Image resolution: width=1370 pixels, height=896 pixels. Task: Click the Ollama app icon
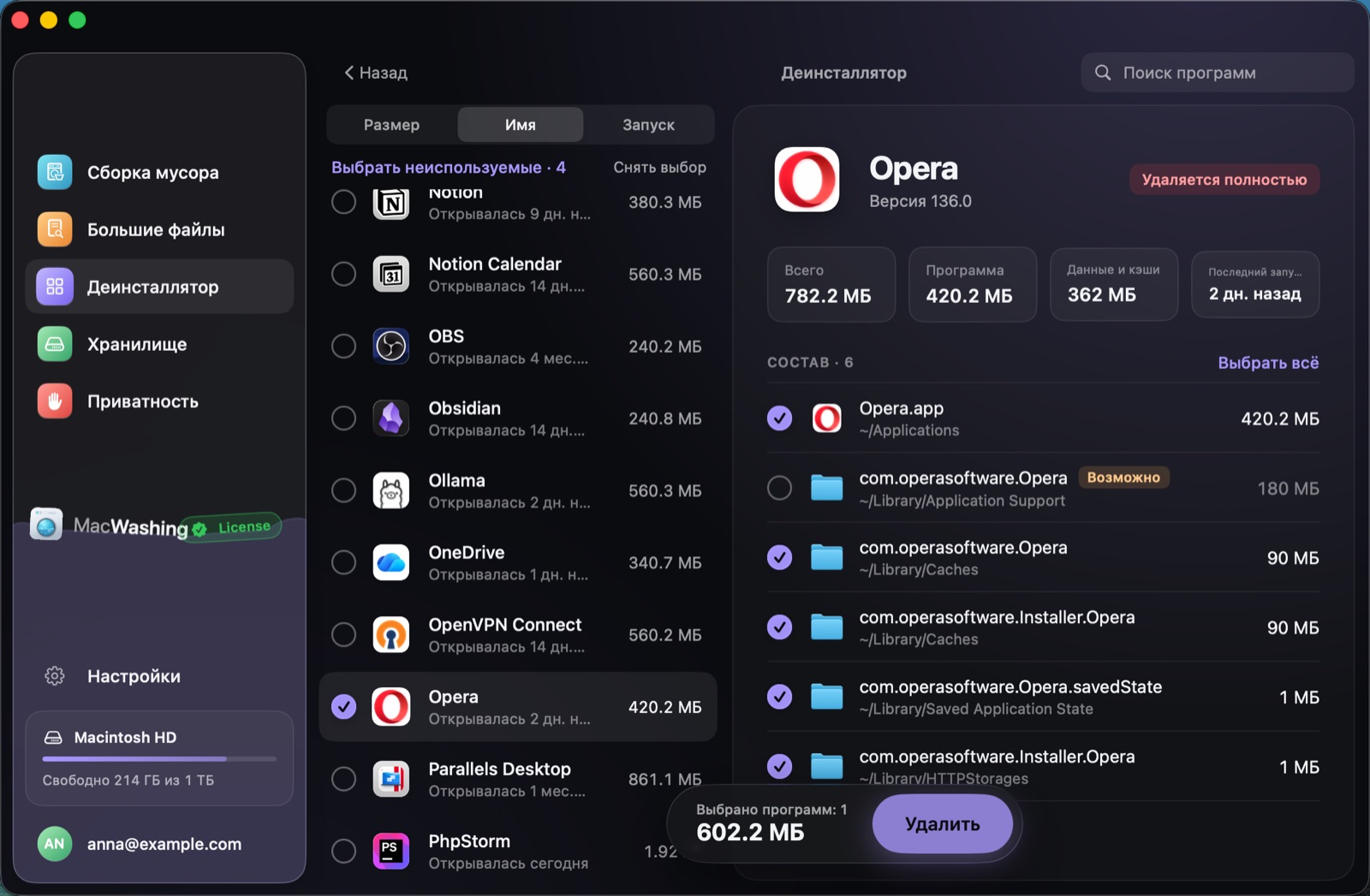coord(391,490)
